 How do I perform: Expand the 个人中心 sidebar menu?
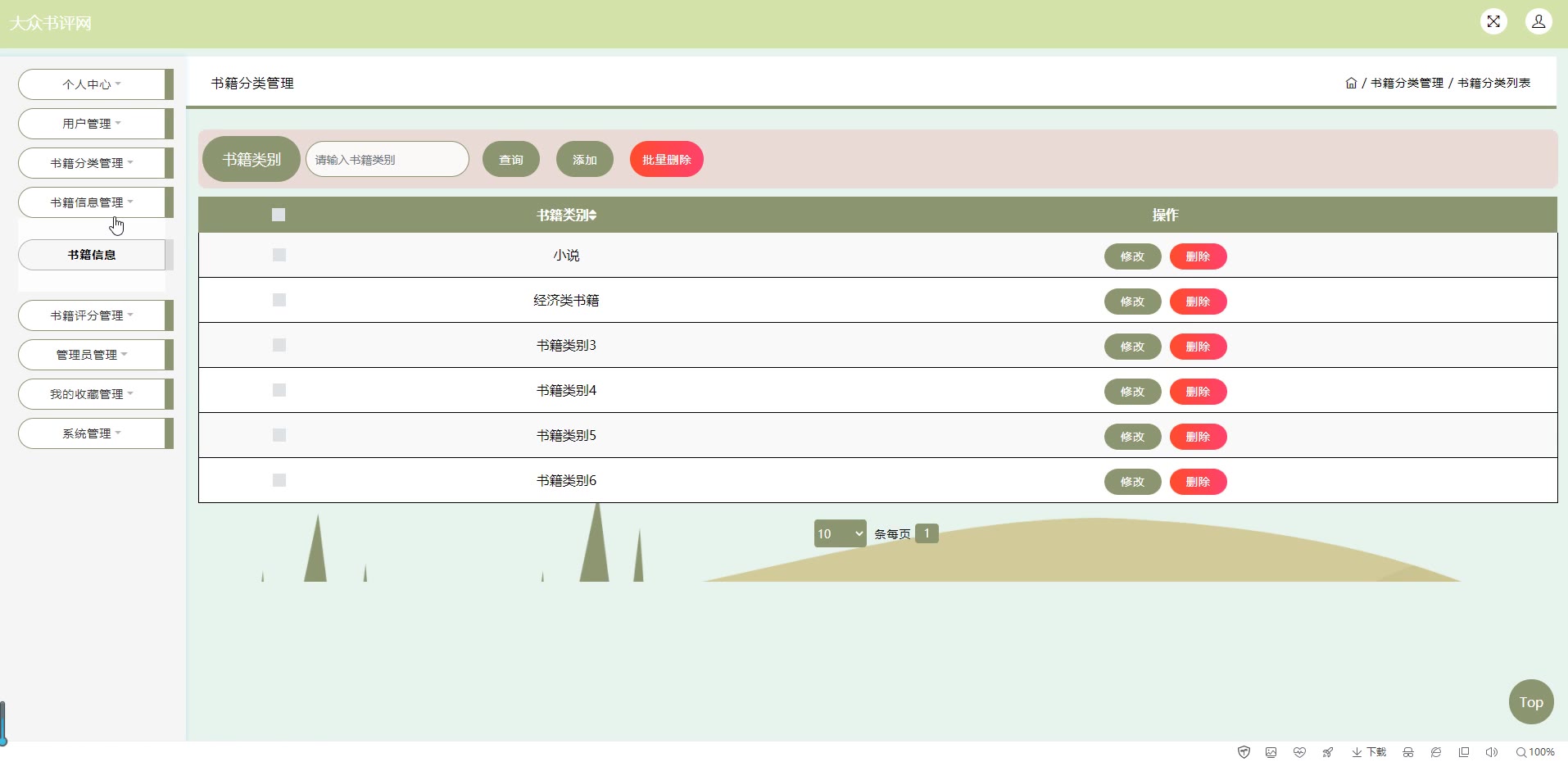tap(92, 84)
